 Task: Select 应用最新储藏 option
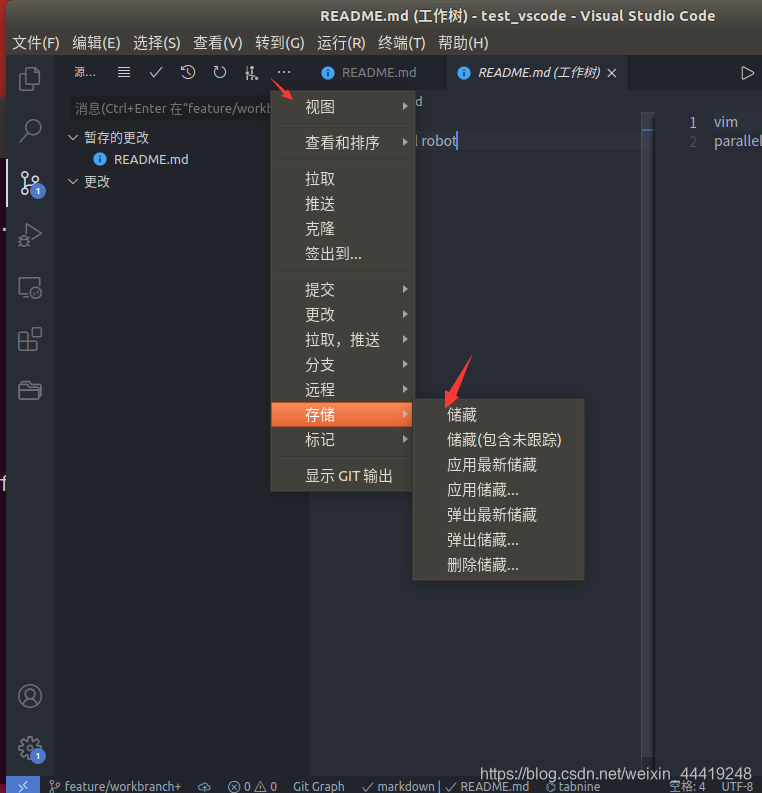pyautogui.click(x=499, y=465)
